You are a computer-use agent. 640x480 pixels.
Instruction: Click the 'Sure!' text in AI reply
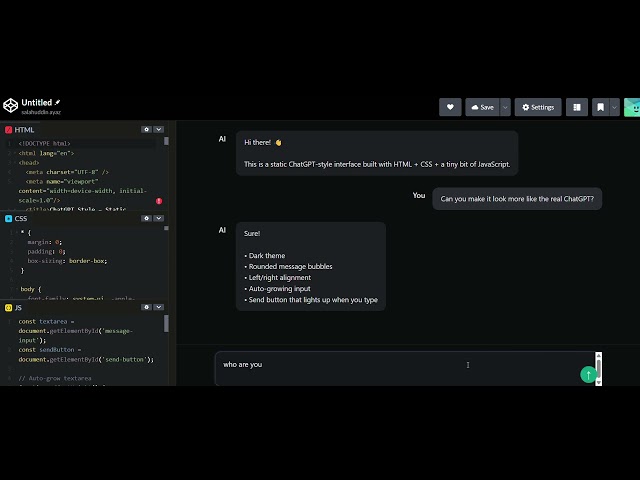252,233
